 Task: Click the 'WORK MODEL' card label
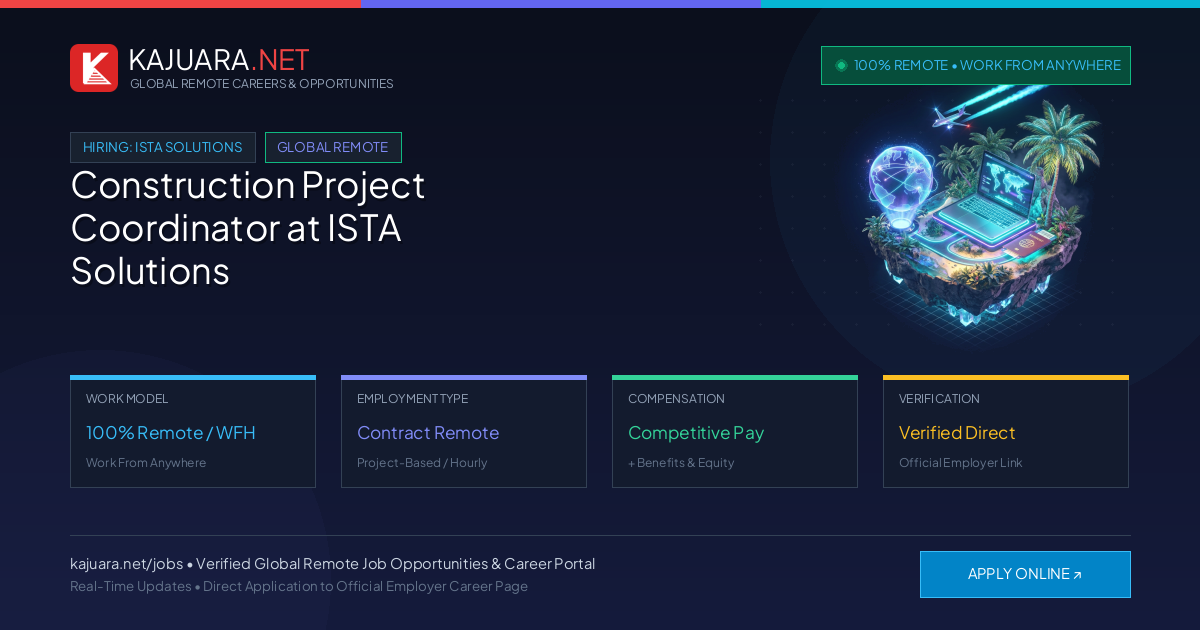click(127, 399)
